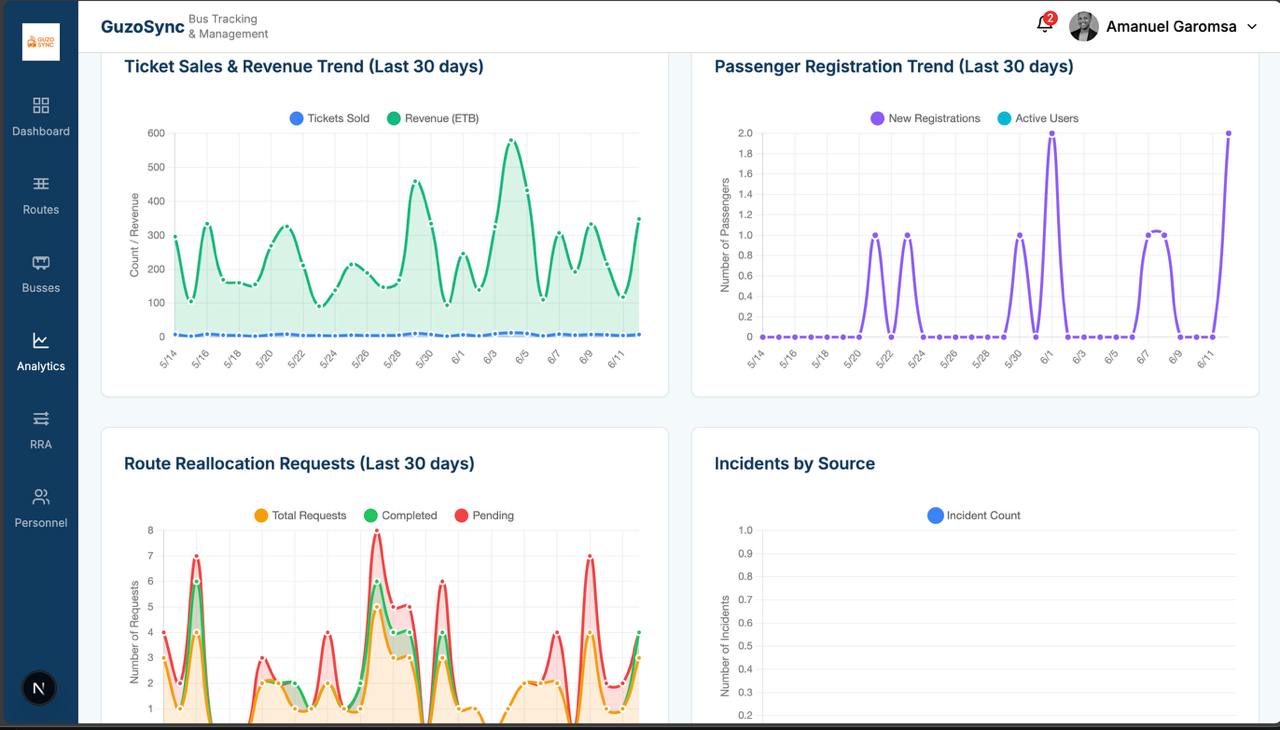Click the 5/14 date label on revenue chart

point(167,358)
